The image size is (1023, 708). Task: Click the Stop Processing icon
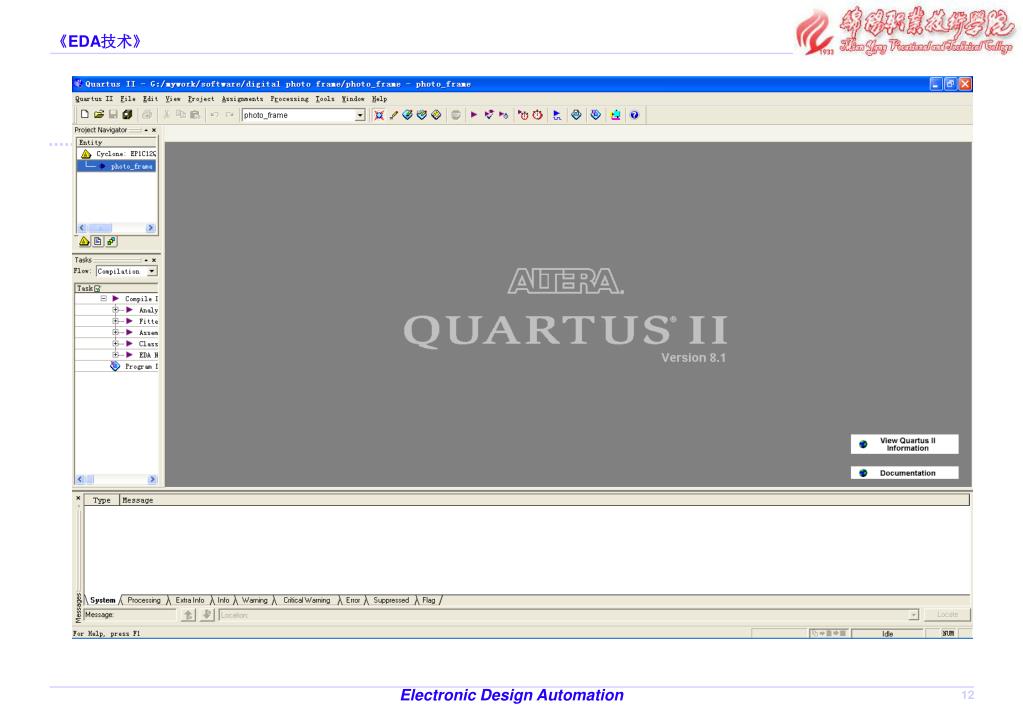click(456, 115)
